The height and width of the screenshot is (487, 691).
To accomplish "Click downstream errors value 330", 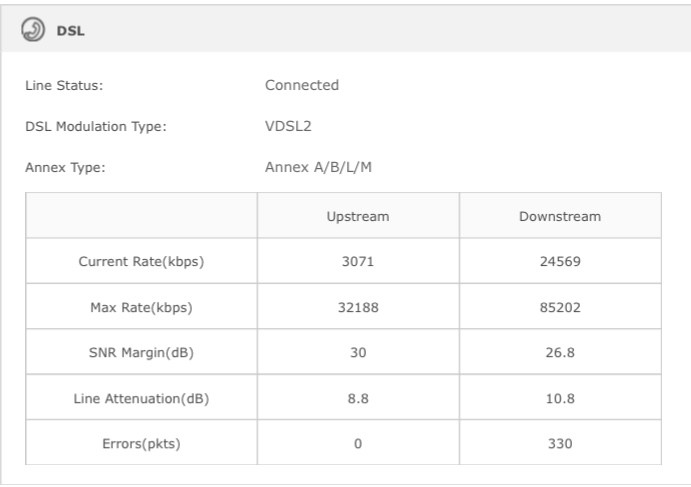I will (560, 443).
